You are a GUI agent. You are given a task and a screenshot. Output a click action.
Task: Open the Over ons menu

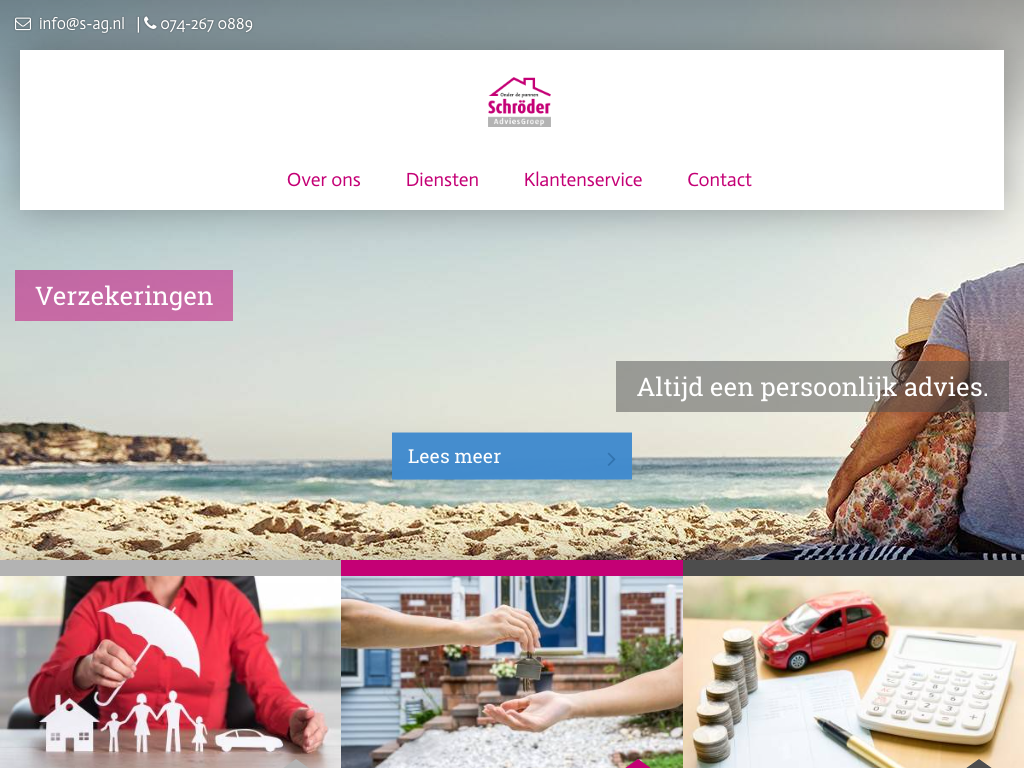pyautogui.click(x=324, y=180)
